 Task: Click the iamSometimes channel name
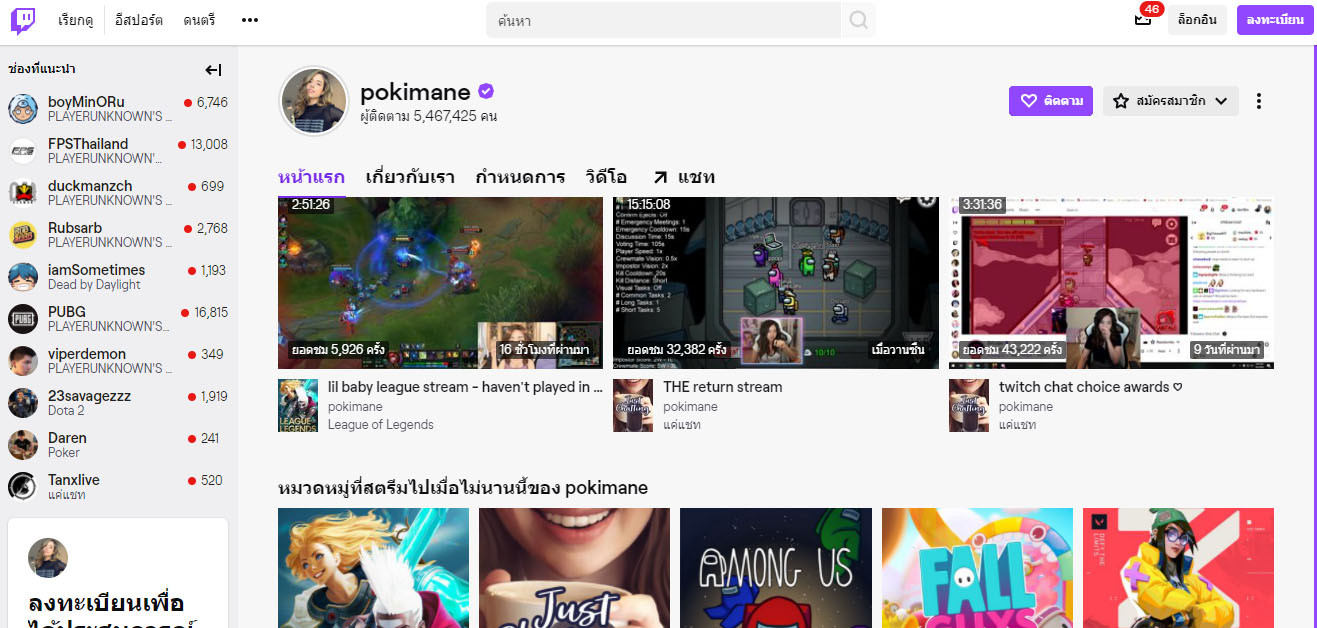tap(96, 270)
